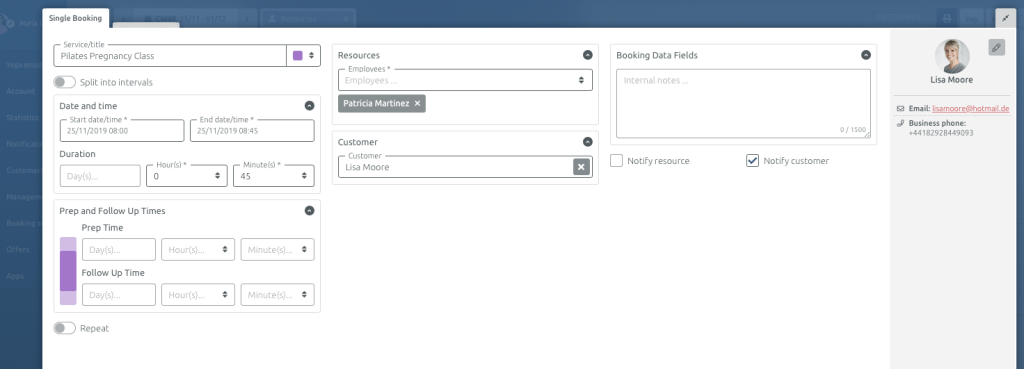Clear the Lisa Moore customer field

[x=581, y=167]
